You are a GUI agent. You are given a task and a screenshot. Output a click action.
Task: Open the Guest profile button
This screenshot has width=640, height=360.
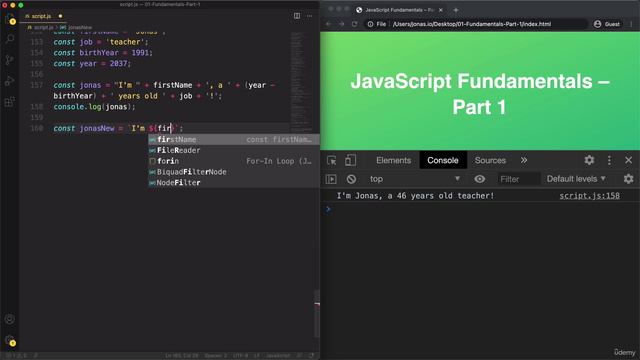click(x=607, y=24)
